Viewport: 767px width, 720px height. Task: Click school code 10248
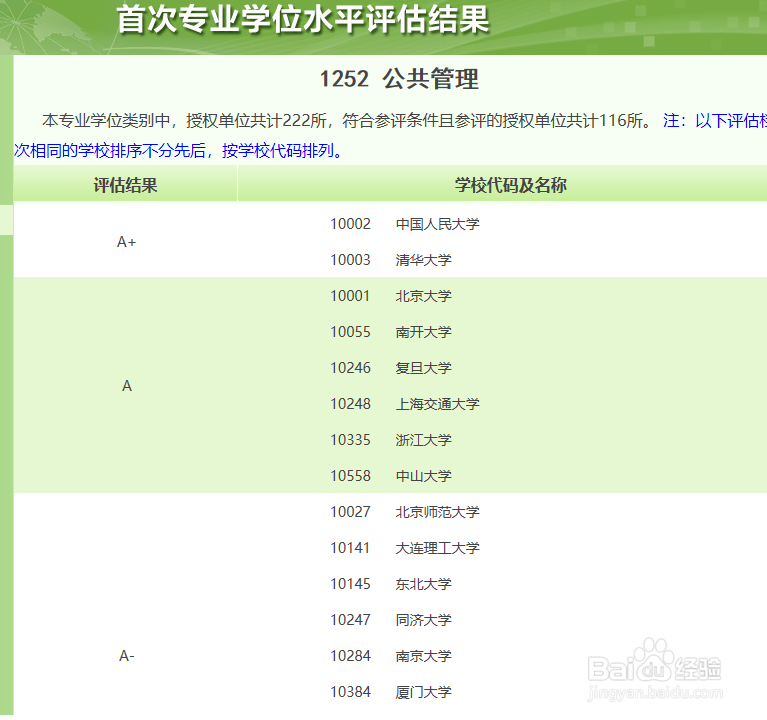(x=350, y=404)
